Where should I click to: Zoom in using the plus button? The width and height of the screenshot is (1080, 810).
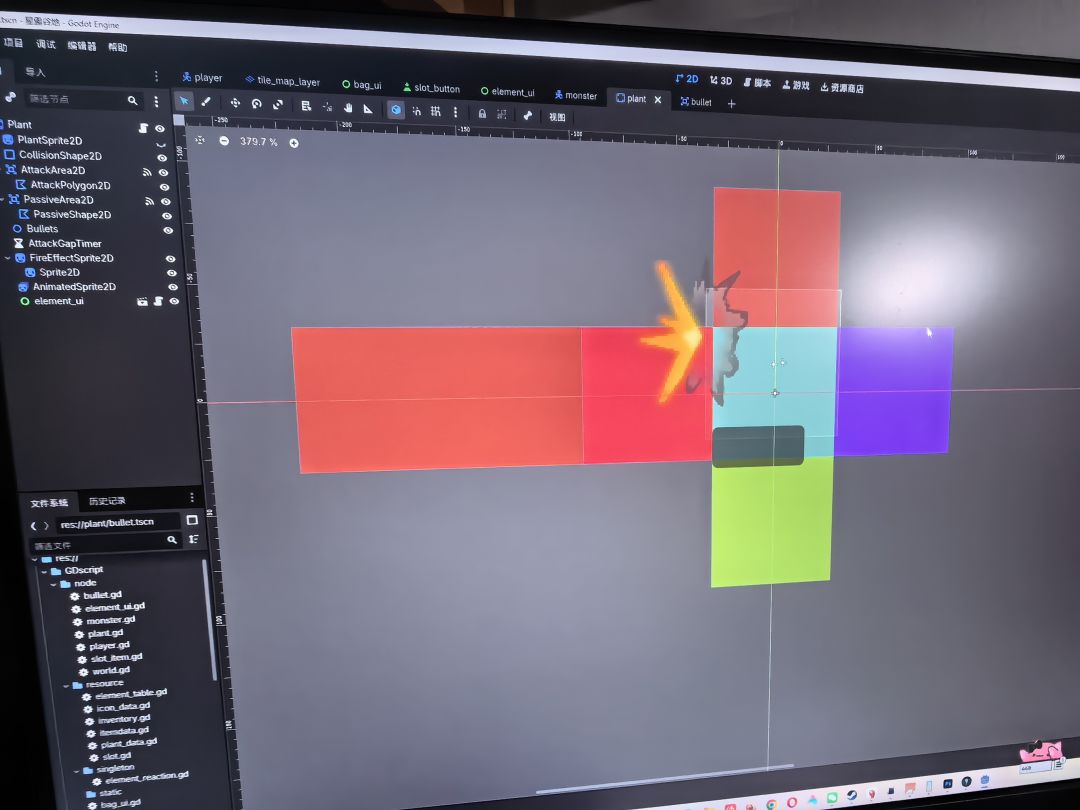294,143
